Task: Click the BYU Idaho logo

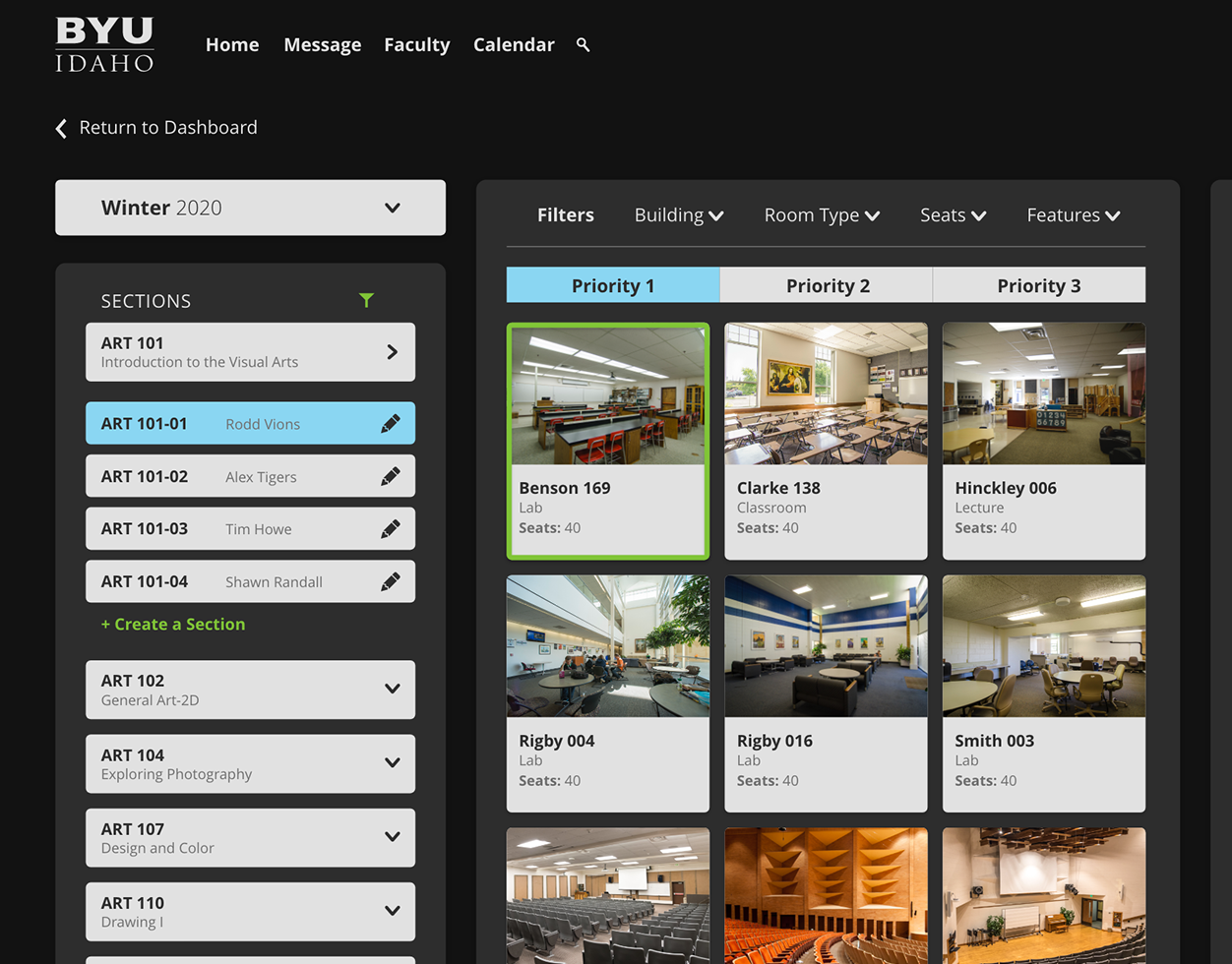Action: [104, 44]
